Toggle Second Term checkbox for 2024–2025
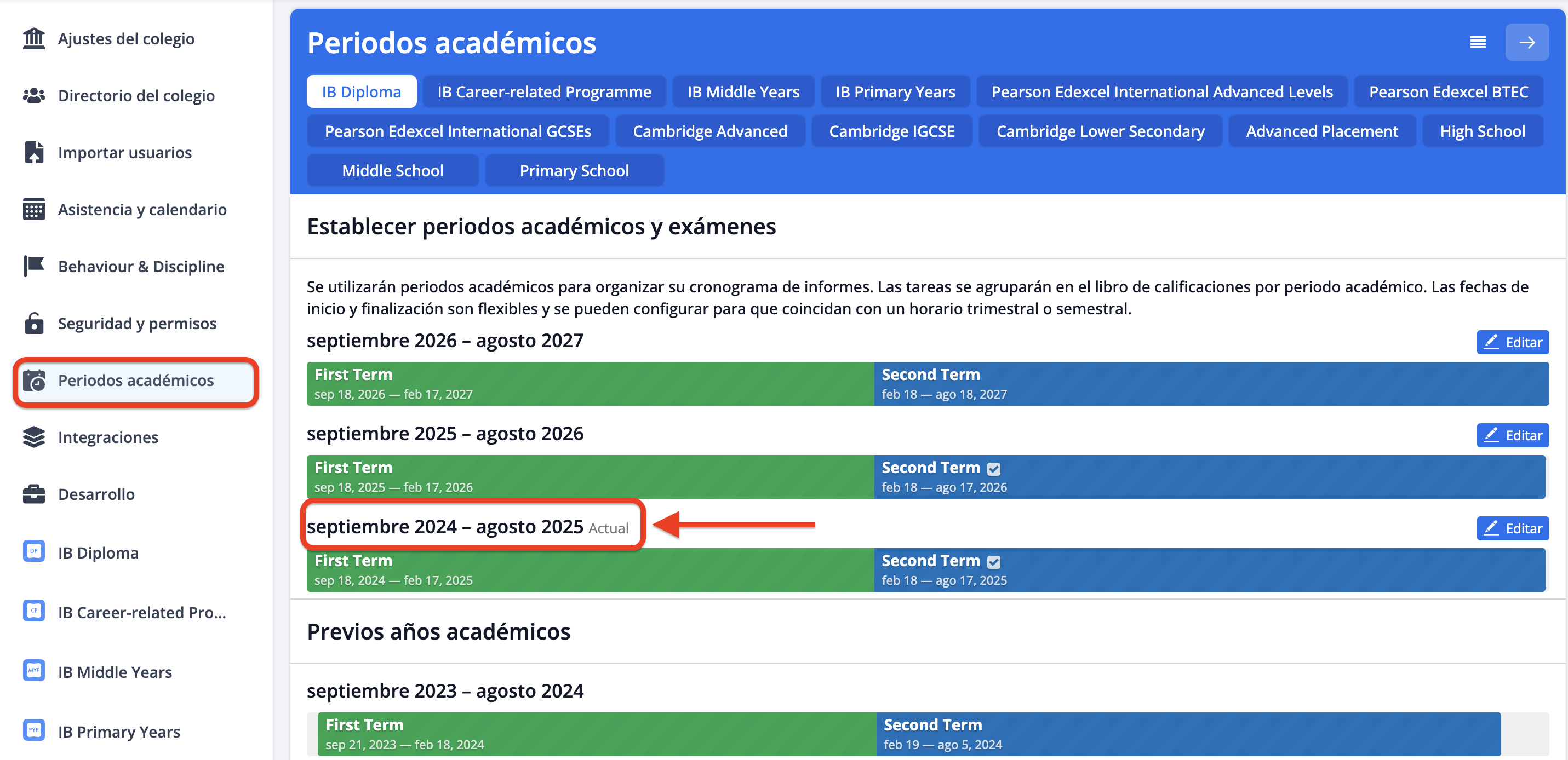This screenshot has height=760, width=1568. tap(993, 562)
